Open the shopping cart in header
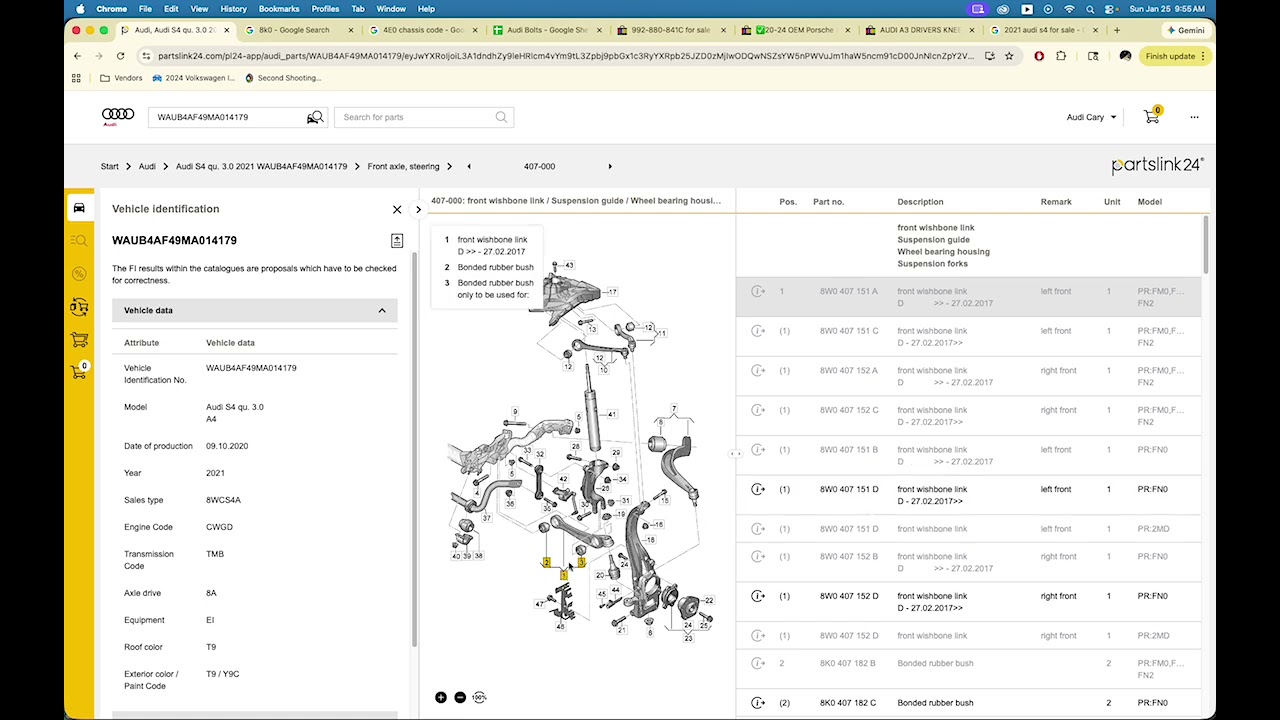1280x720 pixels. pyautogui.click(x=1152, y=116)
